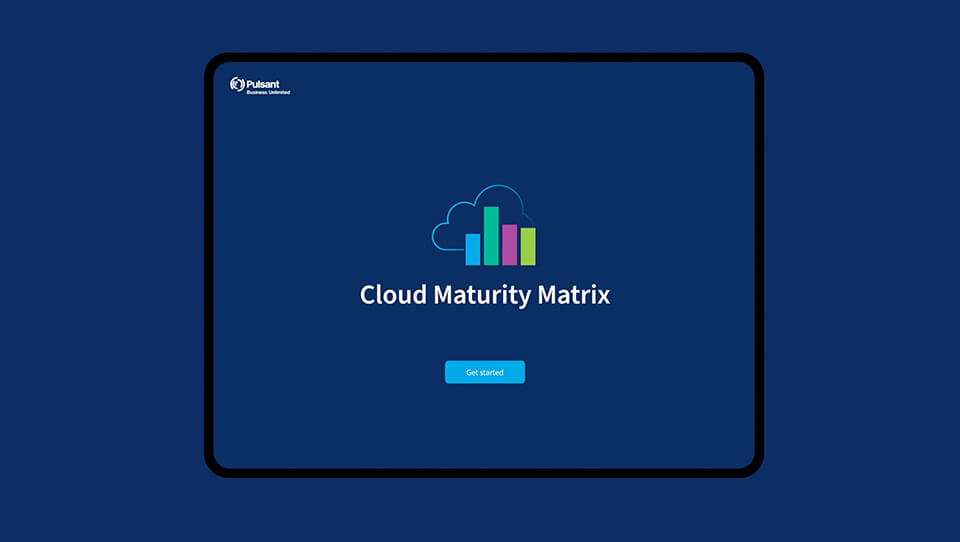Select the purple chart bar

(509, 245)
